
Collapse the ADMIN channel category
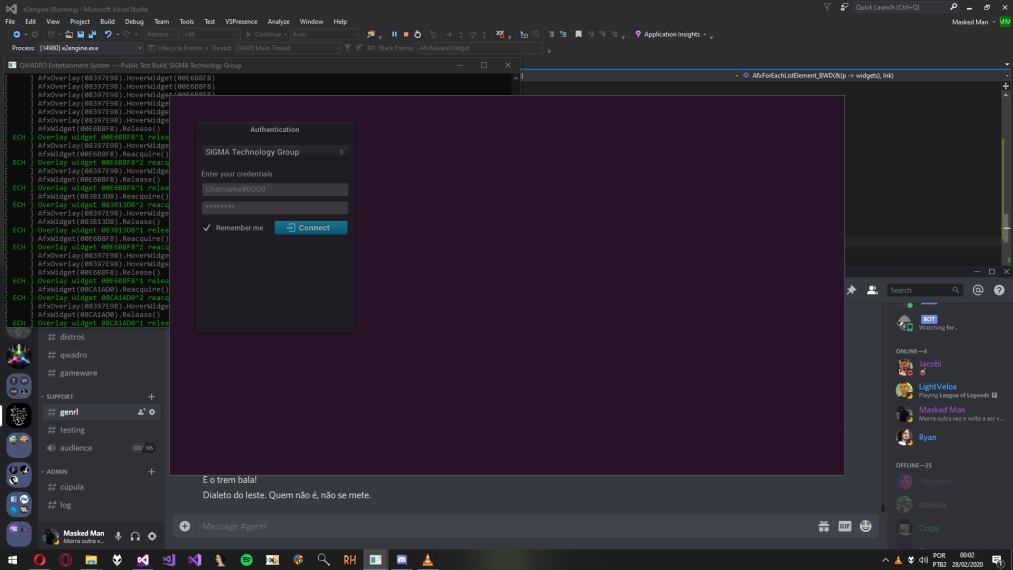click(56, 471)
